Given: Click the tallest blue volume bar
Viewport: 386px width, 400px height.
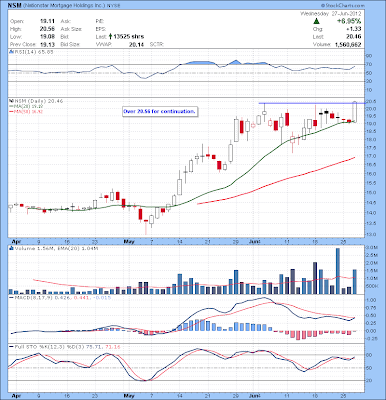Looking at the screenshot, I should (338, 271).
